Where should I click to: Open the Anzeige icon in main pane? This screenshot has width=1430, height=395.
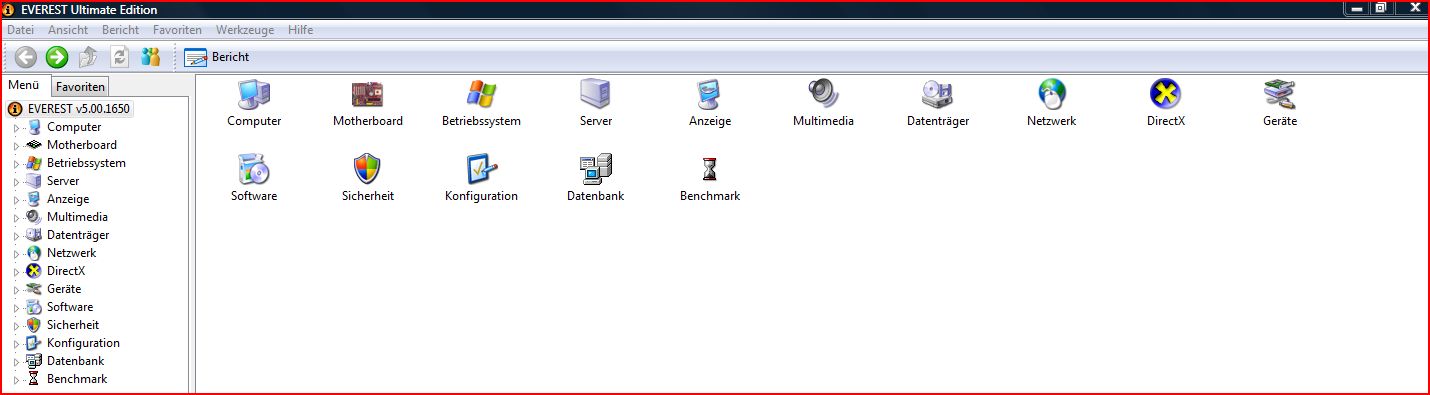tap(710, 94)
